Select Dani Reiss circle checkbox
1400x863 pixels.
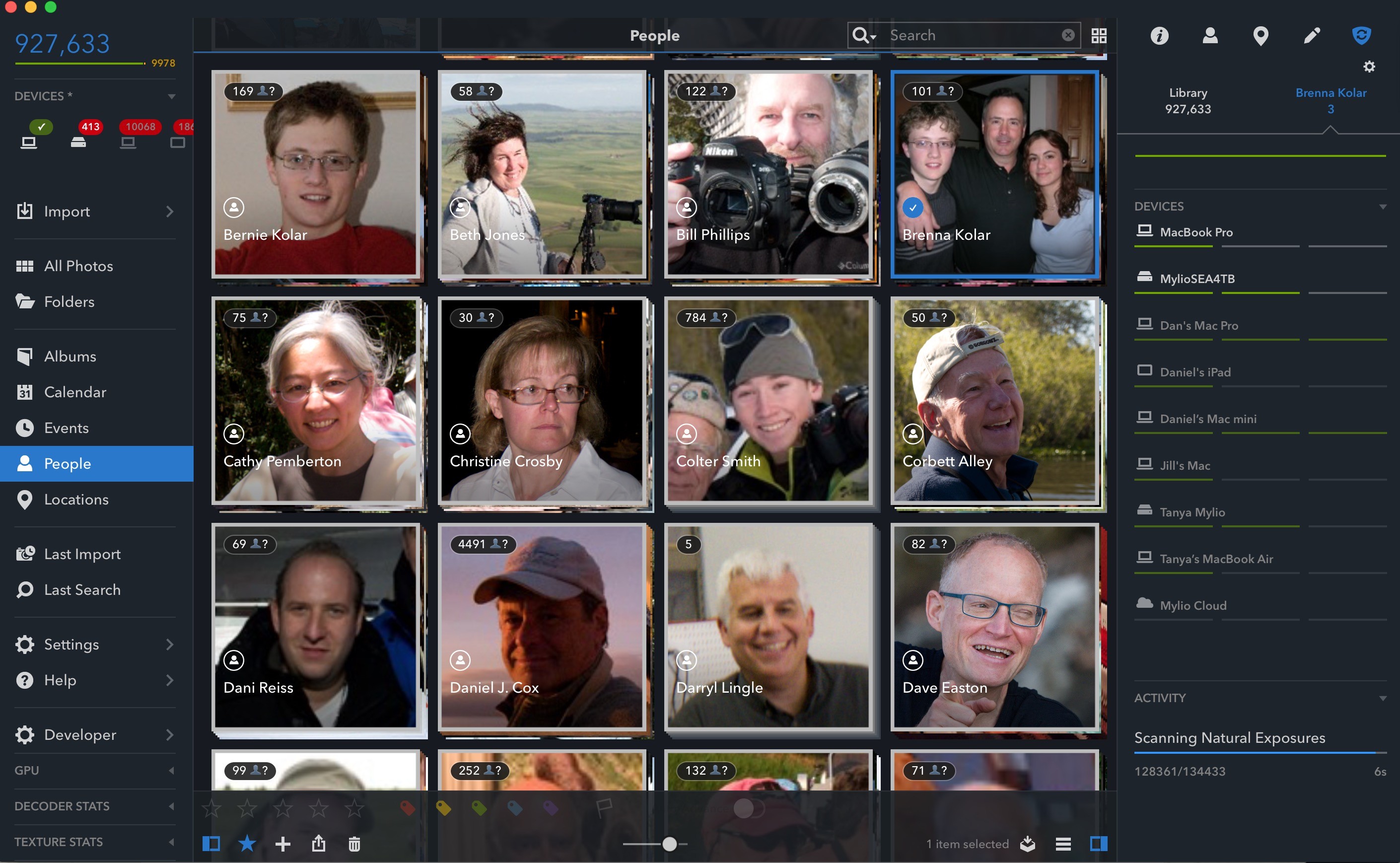(x=234, y=660)
